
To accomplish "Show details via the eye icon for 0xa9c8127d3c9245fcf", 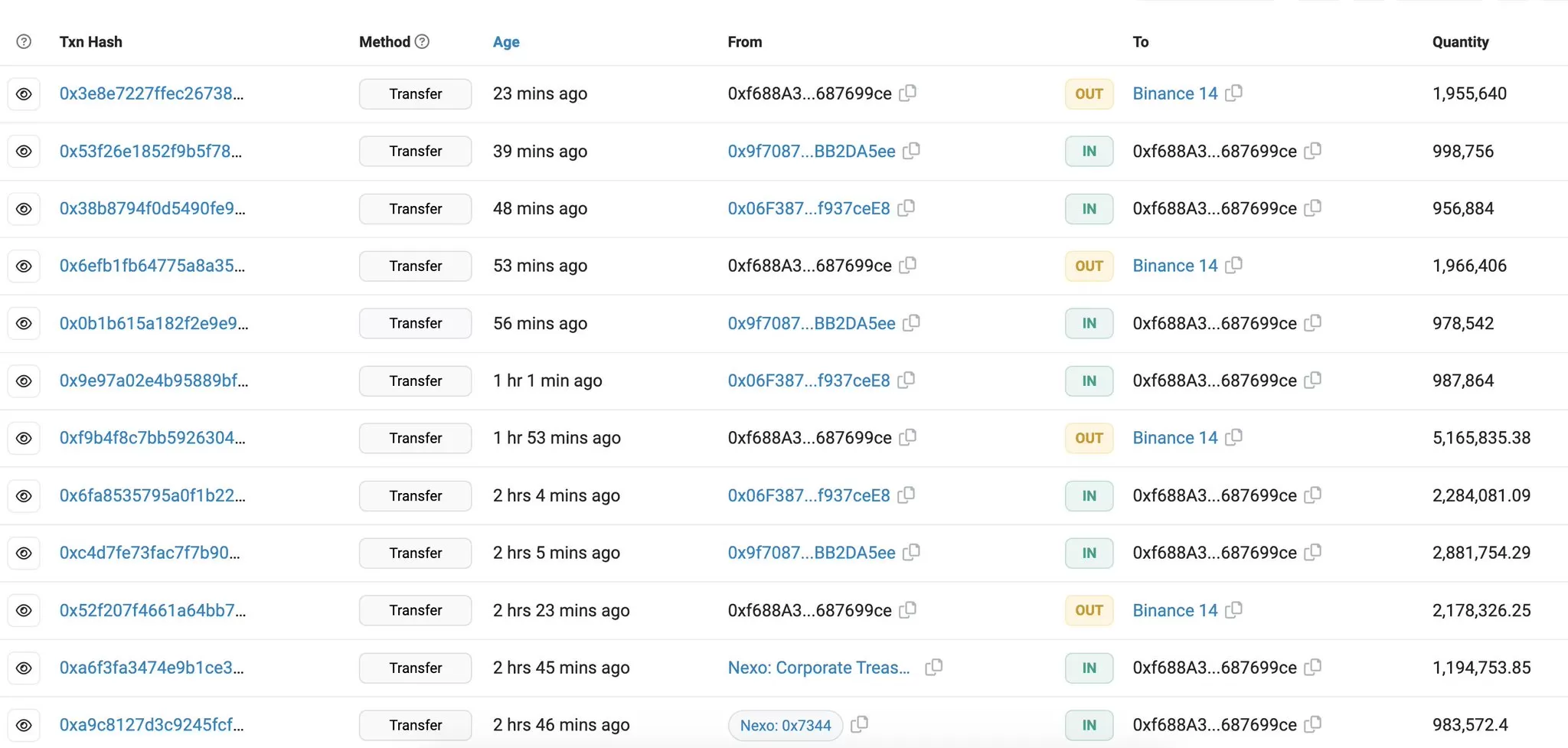I will click(24, 725).
